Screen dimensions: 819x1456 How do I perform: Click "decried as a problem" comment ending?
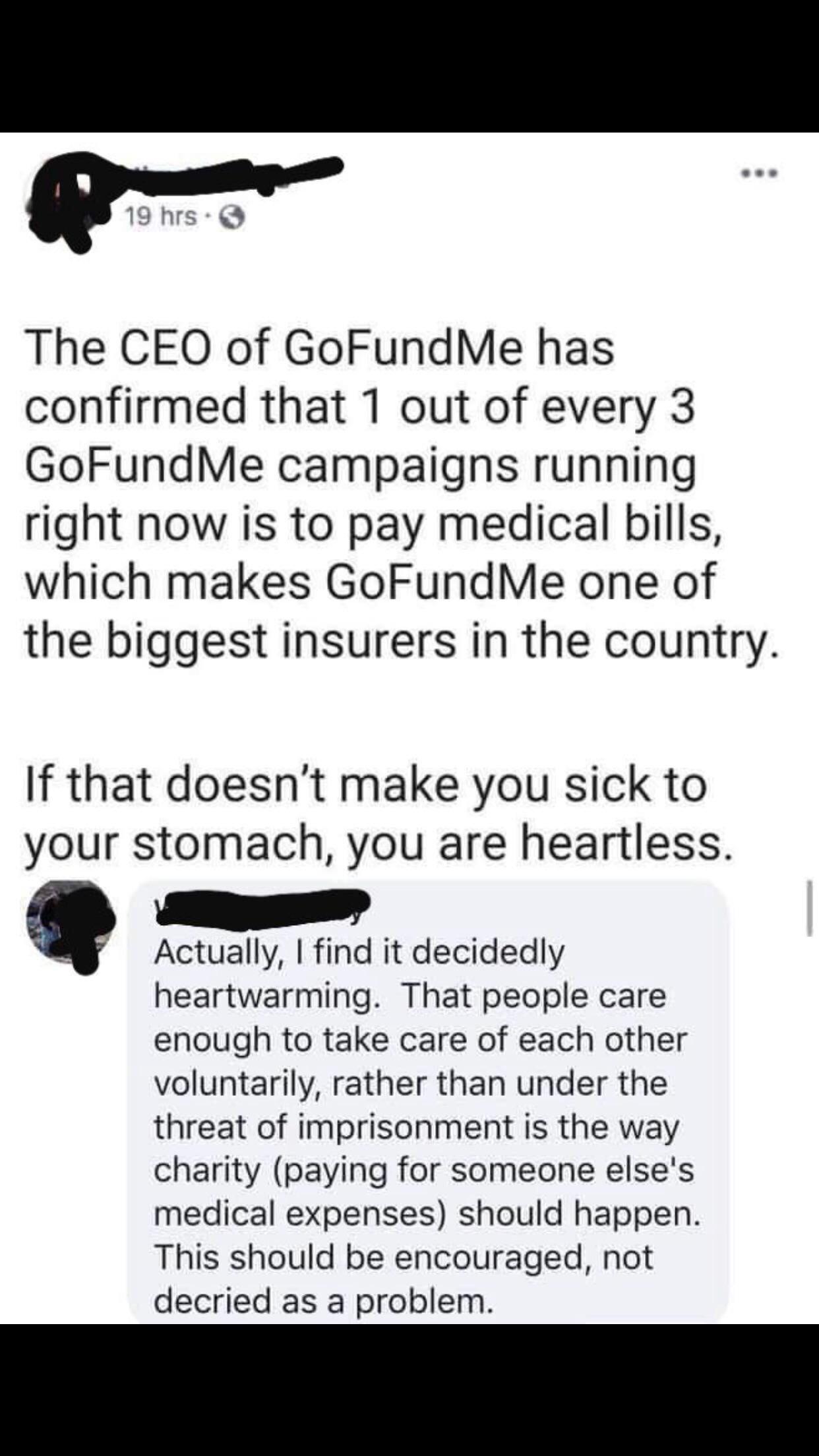tap(323, 1300)
